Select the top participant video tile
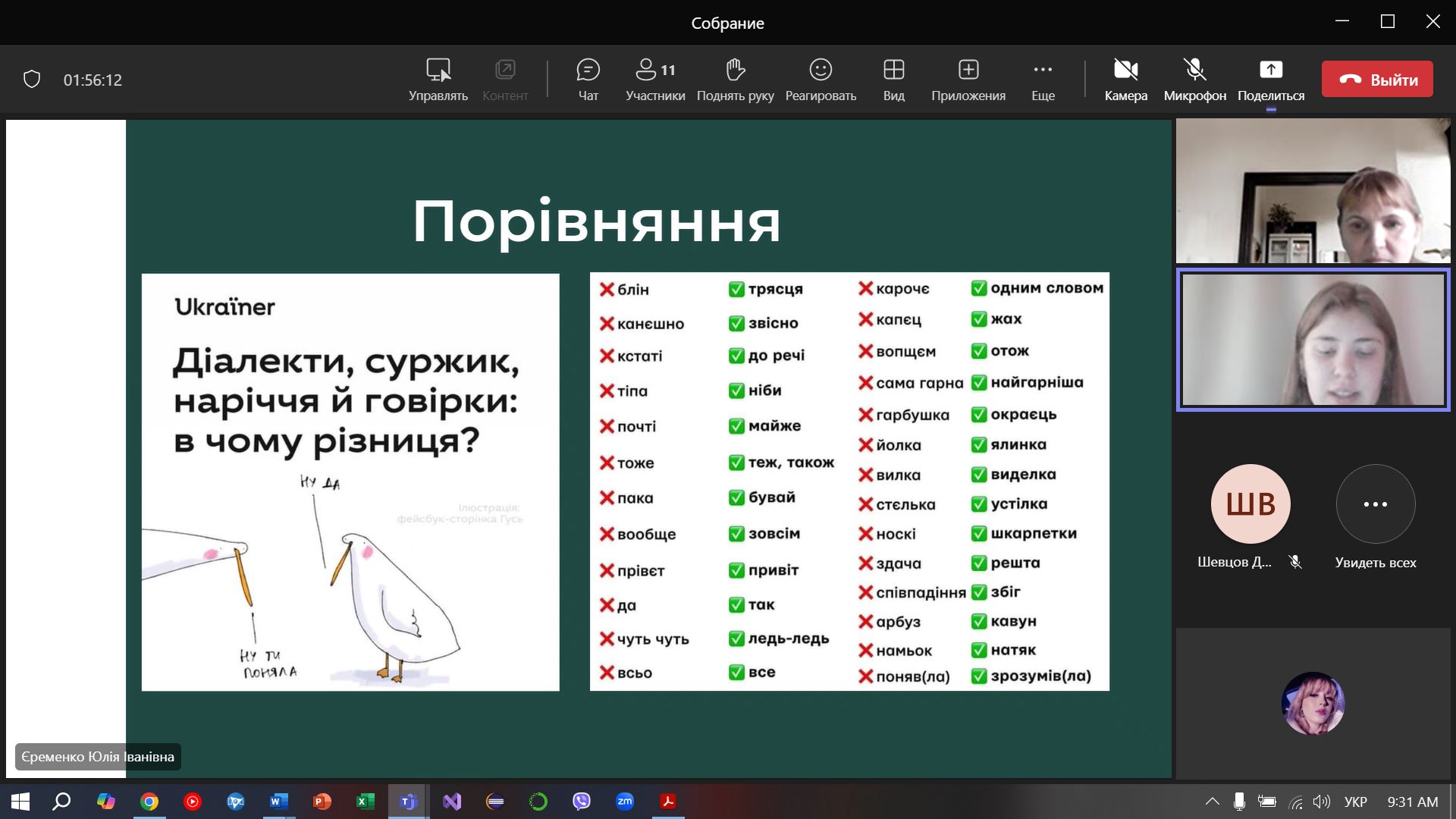1456x819 pixels. point(1313,190)
